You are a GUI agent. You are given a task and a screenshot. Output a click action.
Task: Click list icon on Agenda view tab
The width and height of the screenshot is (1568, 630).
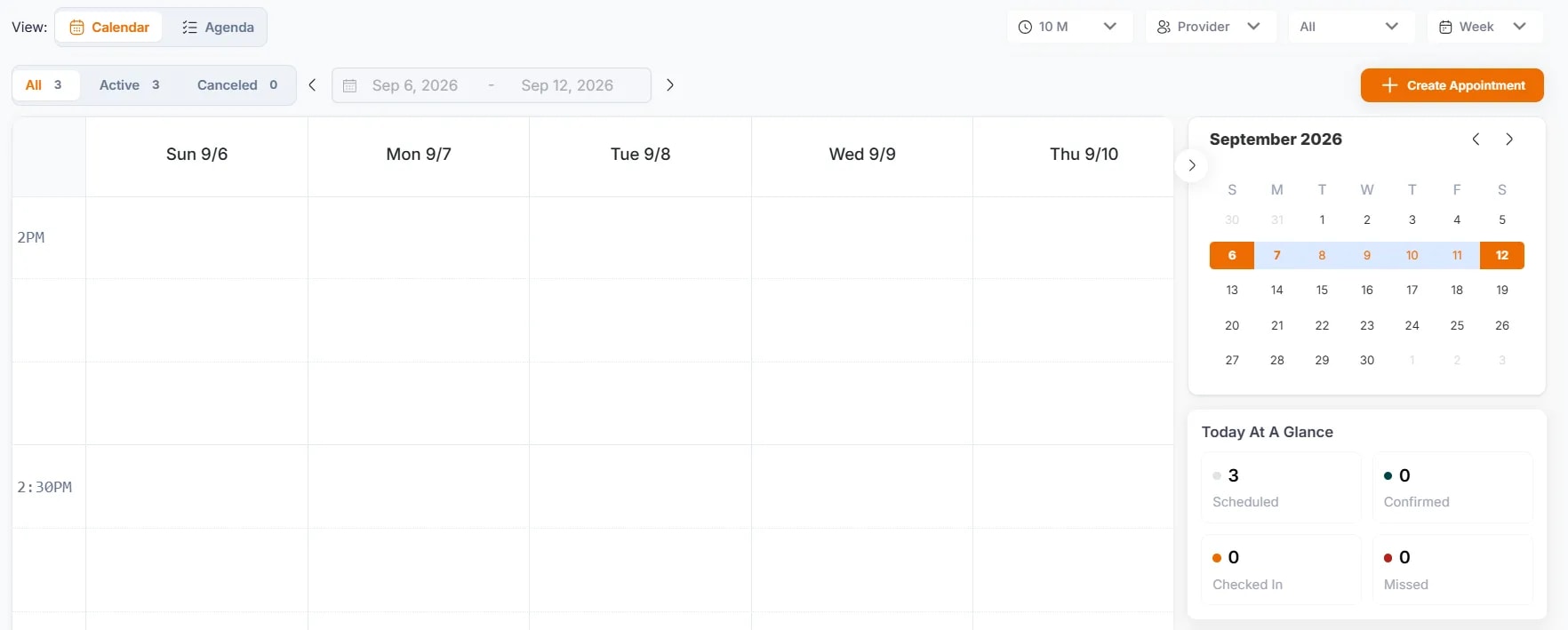click(189, 28)
